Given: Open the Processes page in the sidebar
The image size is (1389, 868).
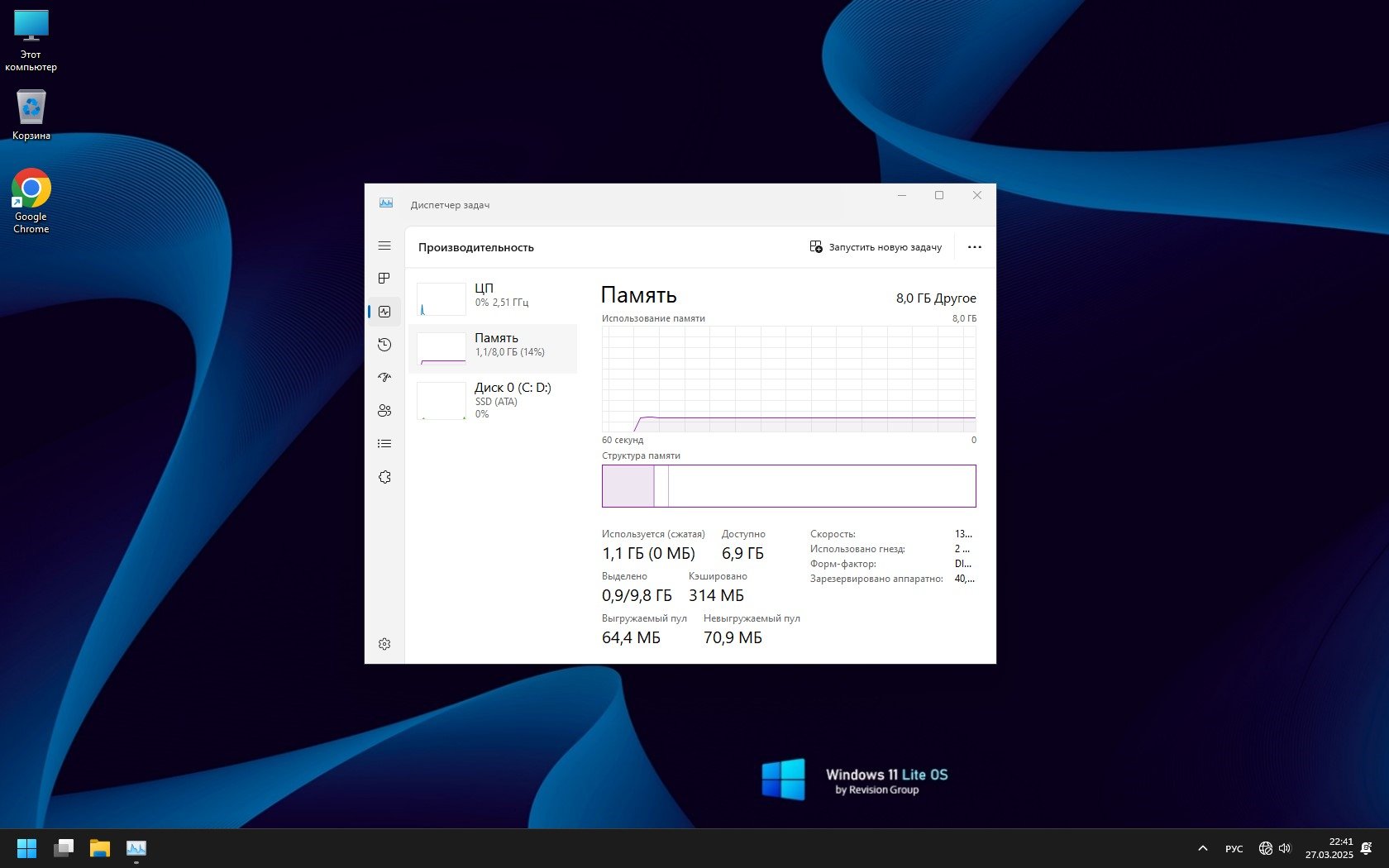Looking at the screenshot, I should point(384,279).
